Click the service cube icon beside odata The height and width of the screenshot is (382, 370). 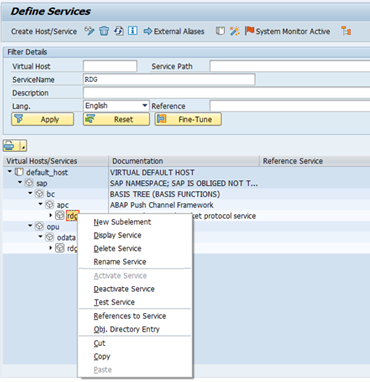click(x=50, y=237)
